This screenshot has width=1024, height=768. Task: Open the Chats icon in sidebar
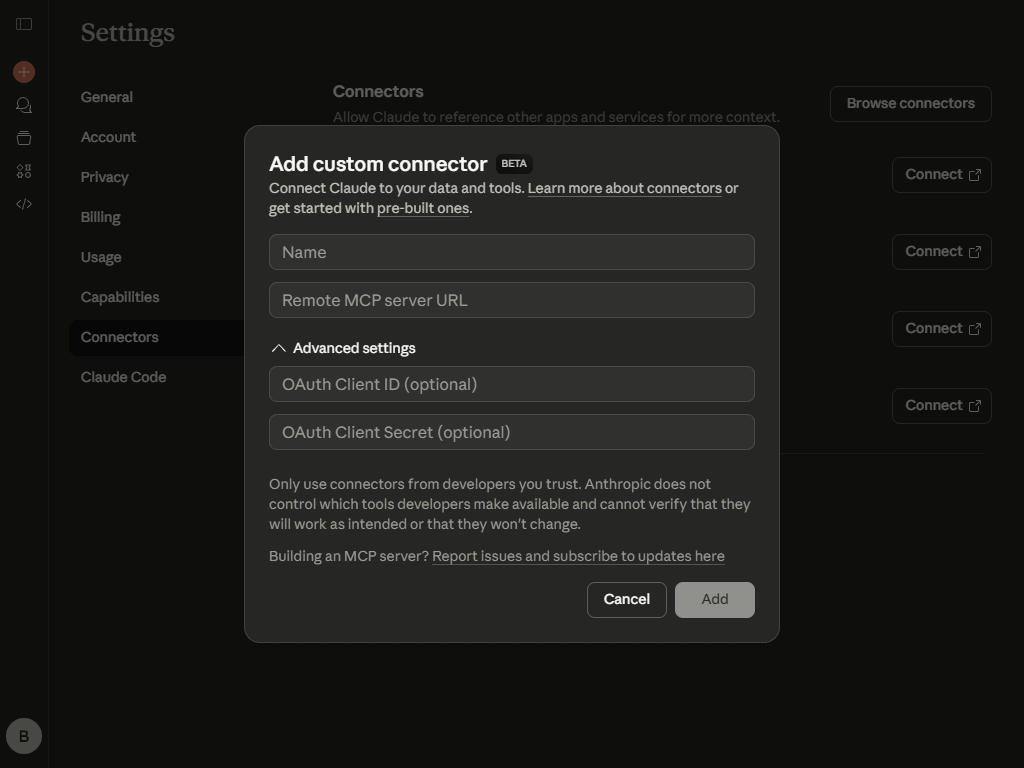click(x=24, y=105)
